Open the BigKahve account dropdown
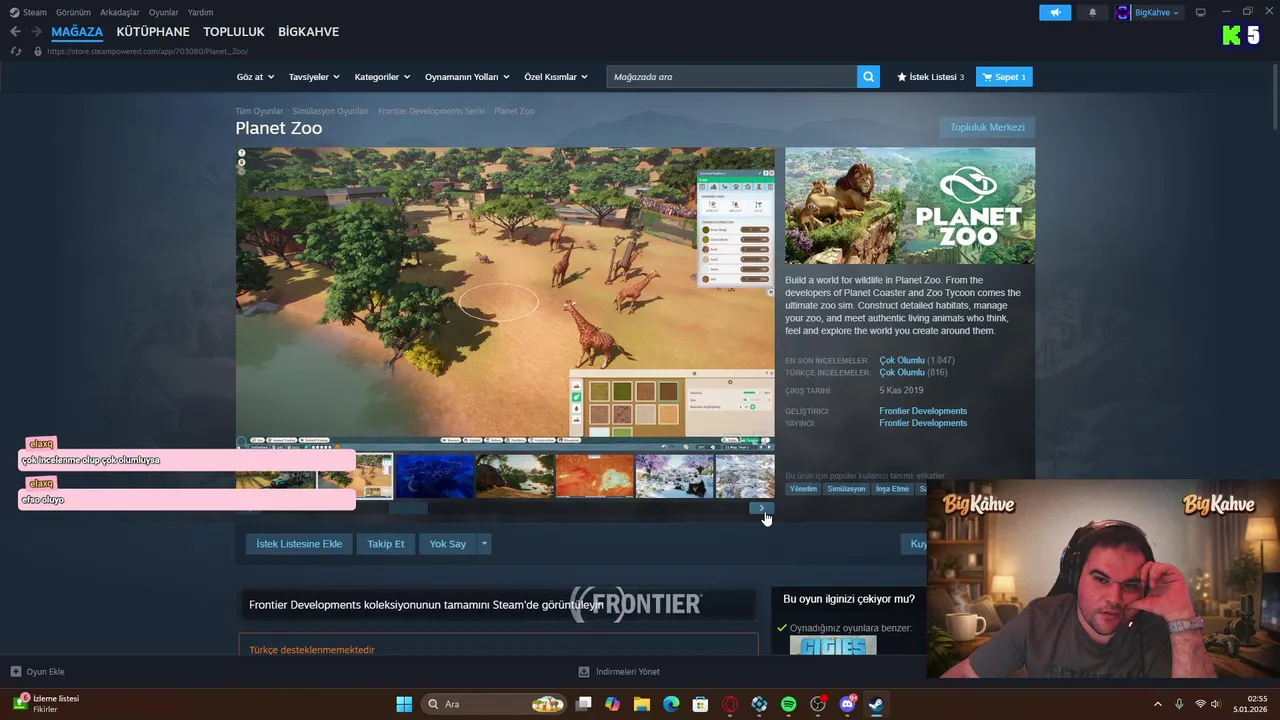The width and height of the screenshot is (1280, 720). pos(1158,12)
